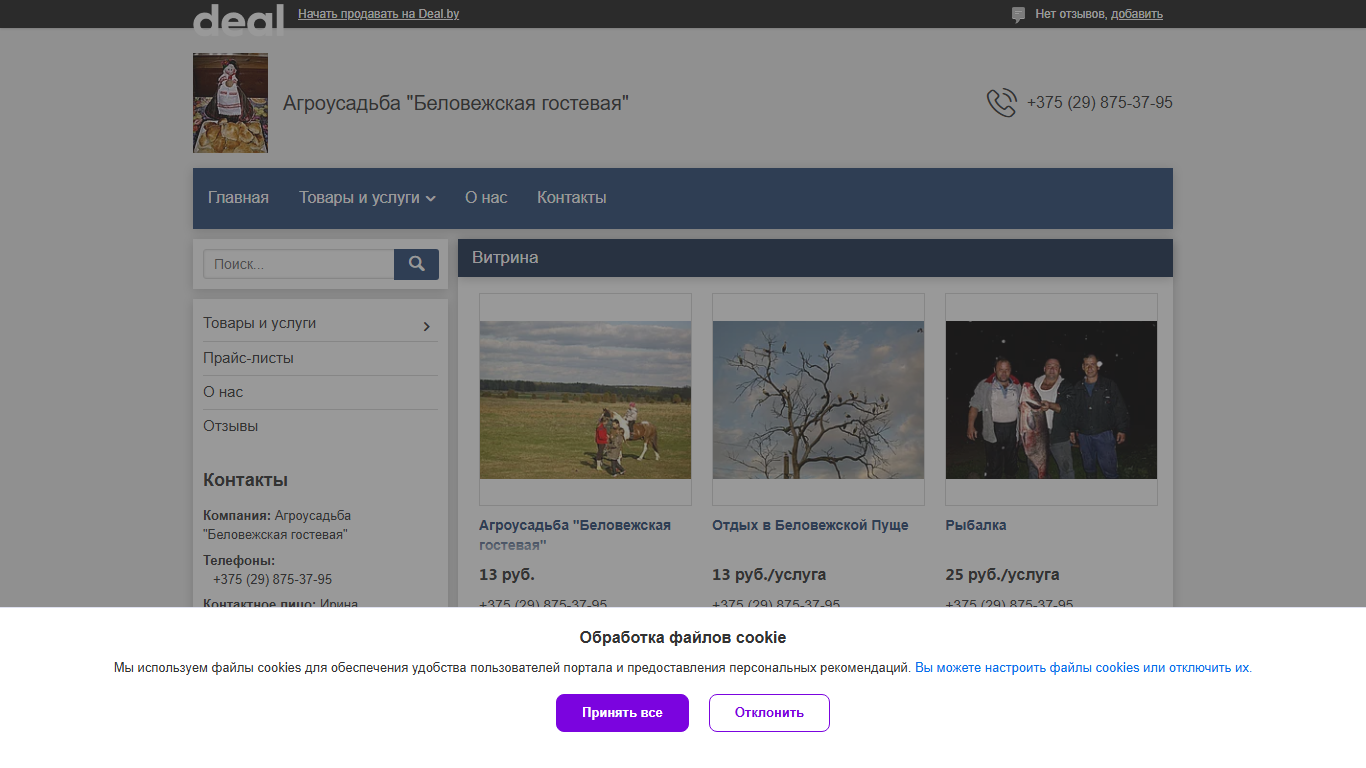Click the Контакты sidebar heading

(245, 480)
